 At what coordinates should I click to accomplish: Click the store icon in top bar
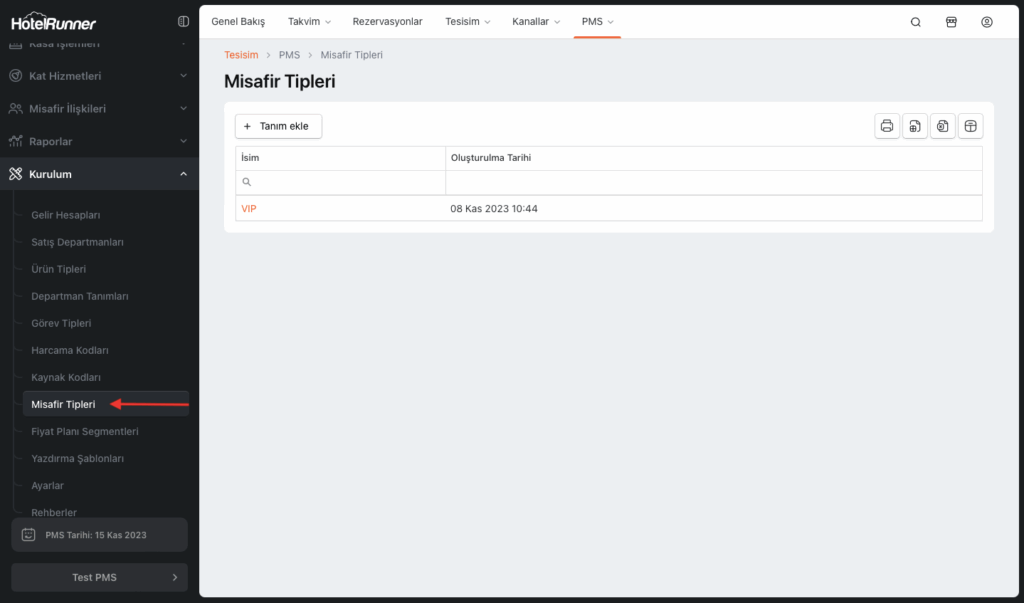(951, 22)
